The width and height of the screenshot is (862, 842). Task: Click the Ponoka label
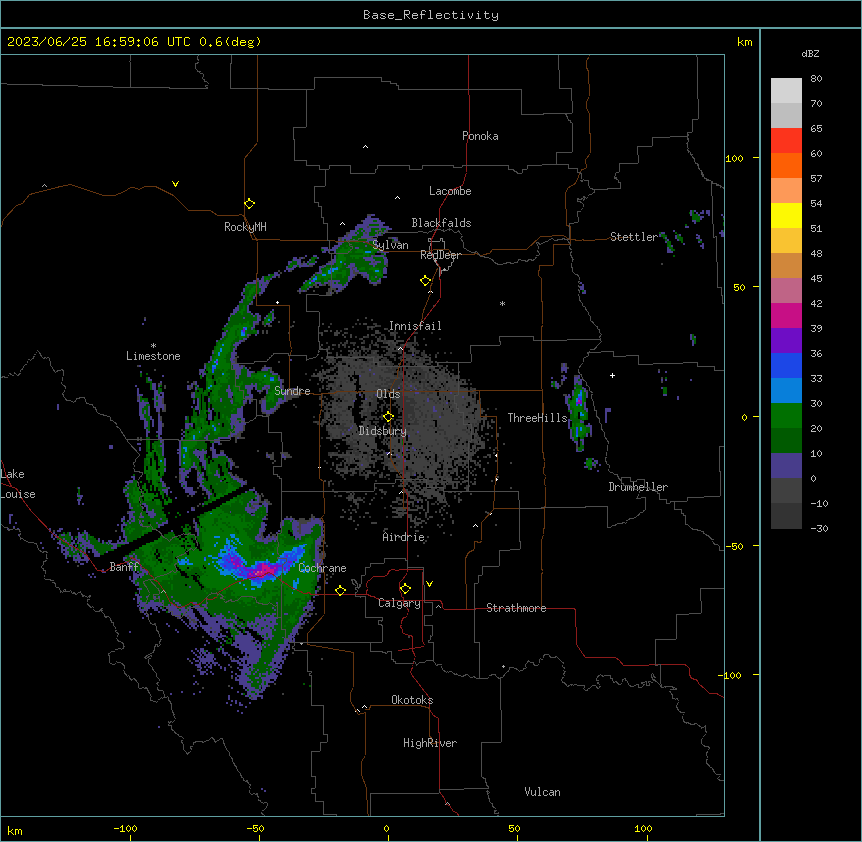480,136
